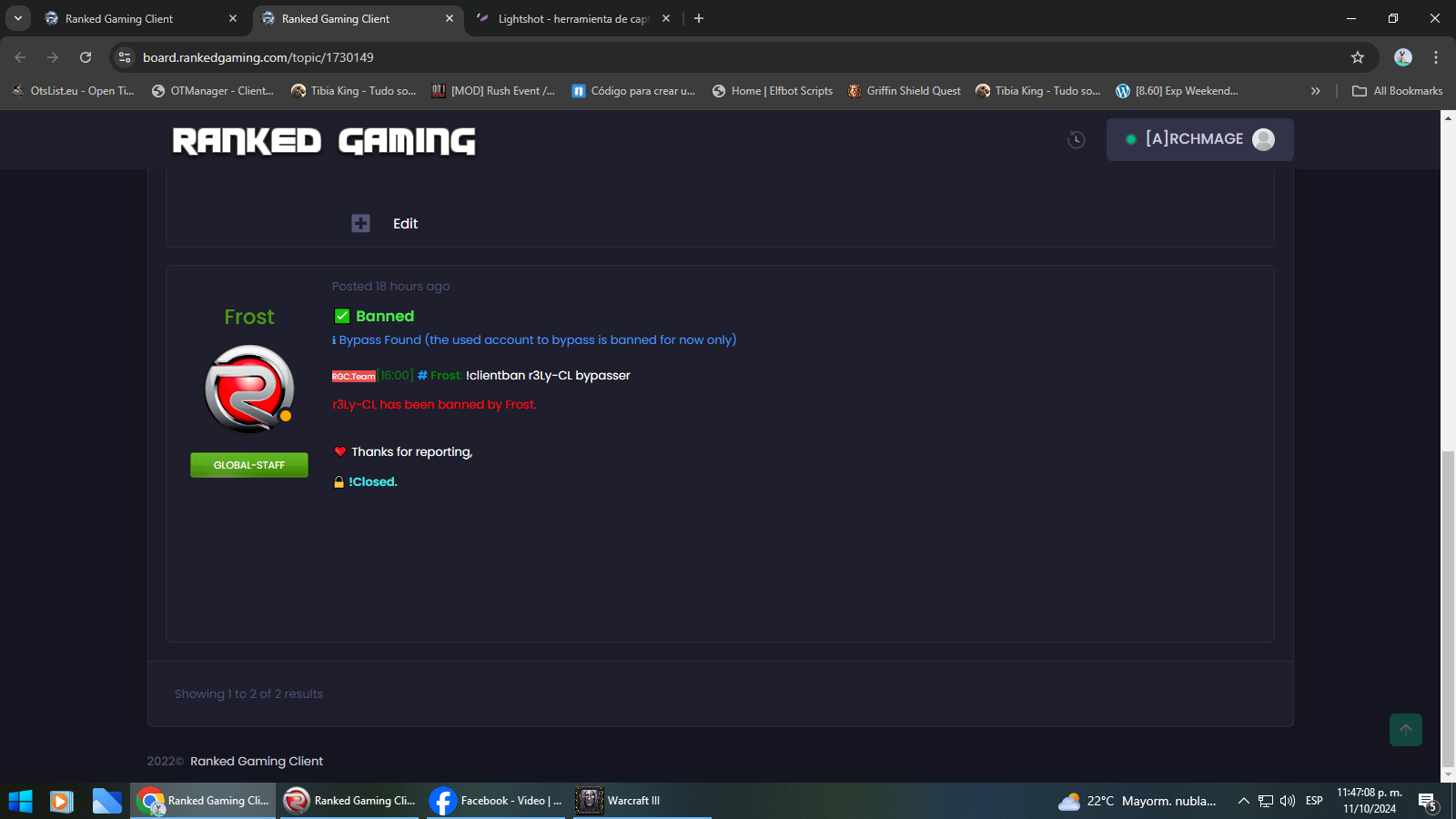The height and width of the screenshot is (819, 1456).
Task: Add a new browser tab
Action: coord(699,18)
